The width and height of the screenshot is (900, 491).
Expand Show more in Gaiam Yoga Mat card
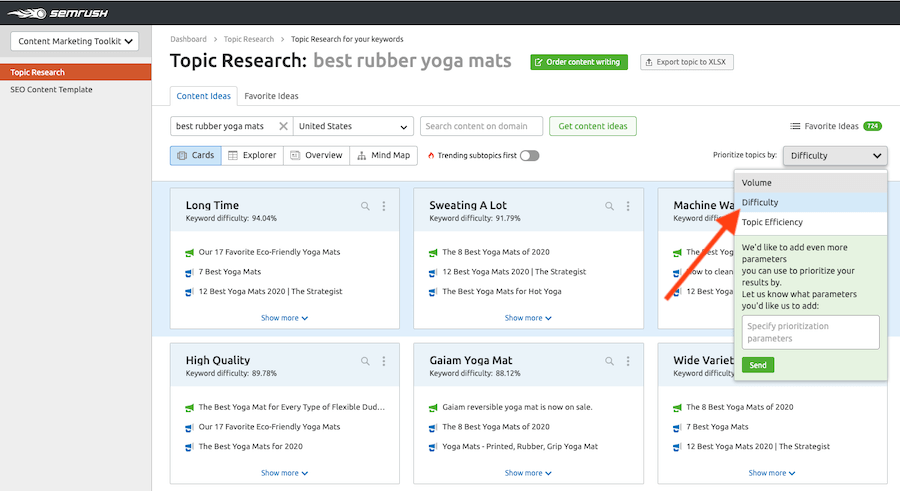[x=528, y=473]
